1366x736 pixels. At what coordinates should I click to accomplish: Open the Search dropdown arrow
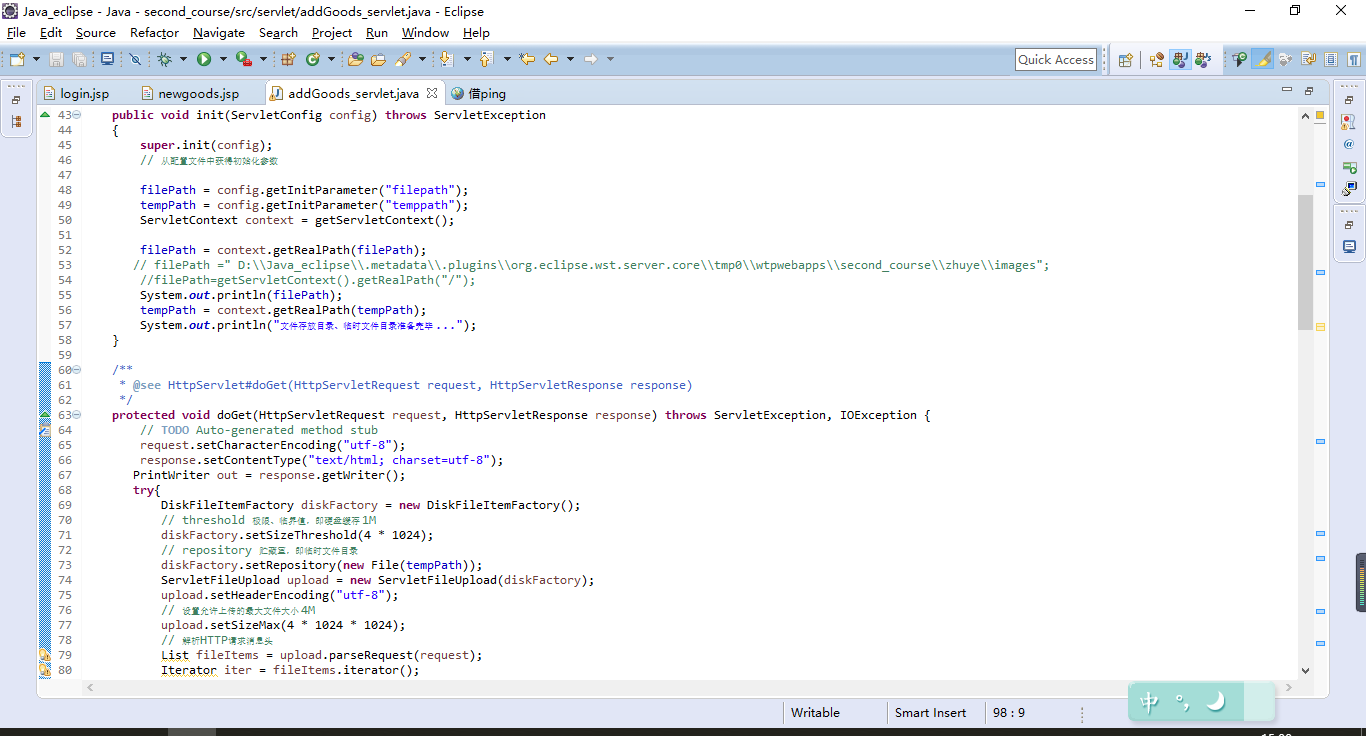tap(422, 60)
